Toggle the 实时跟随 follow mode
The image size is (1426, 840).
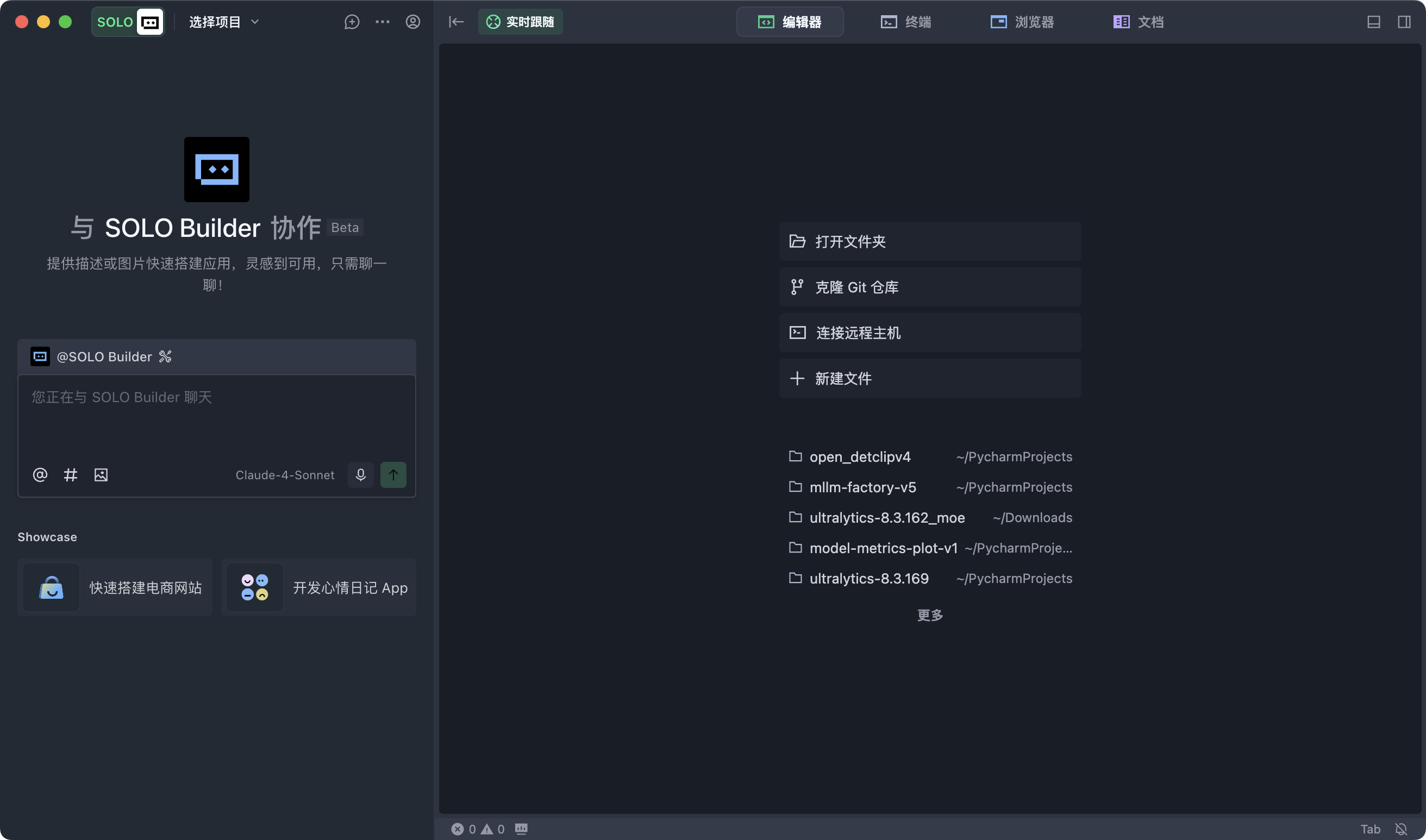(520, 22)
